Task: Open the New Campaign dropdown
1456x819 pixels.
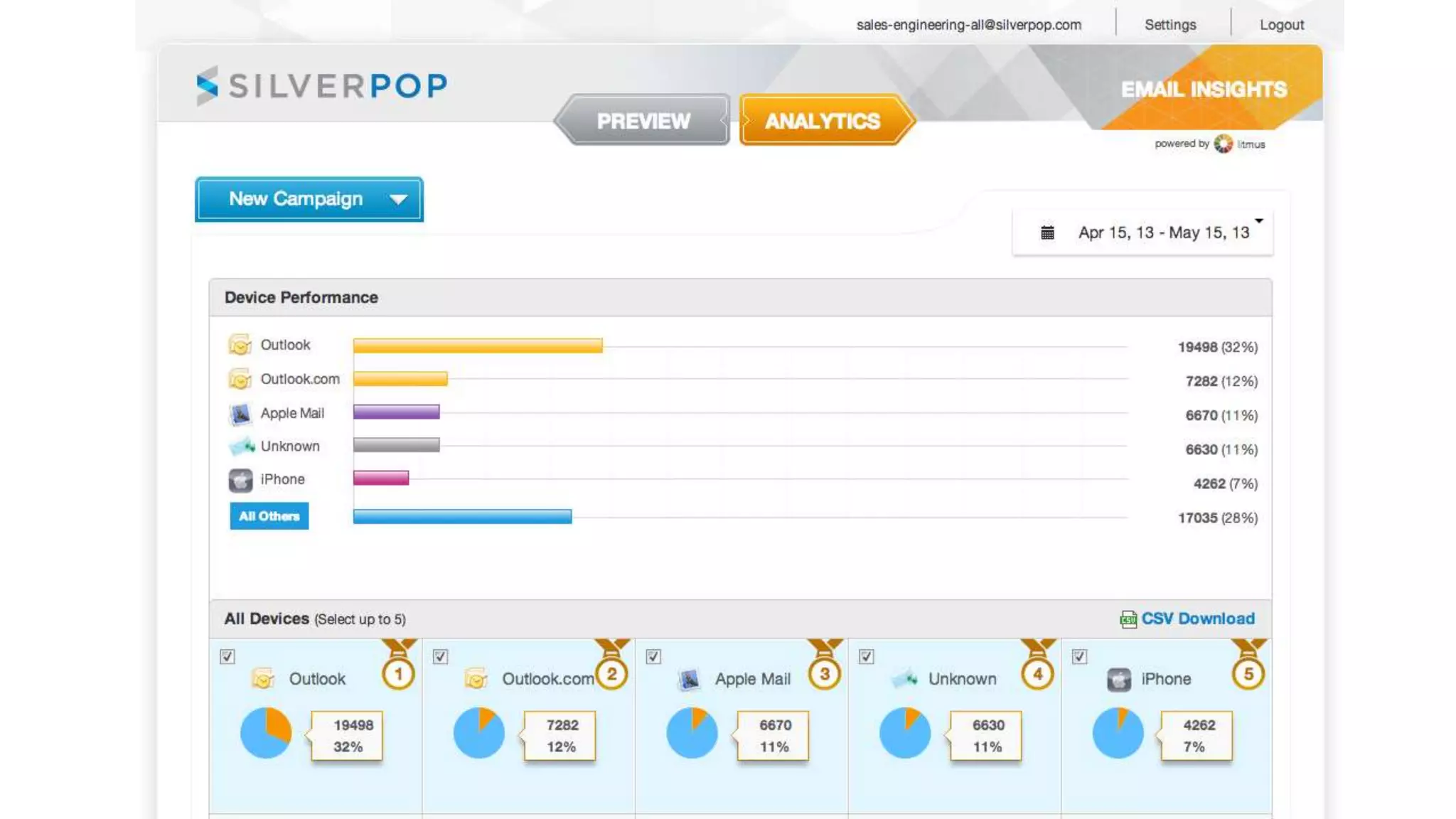Action: tap(309, 199)
